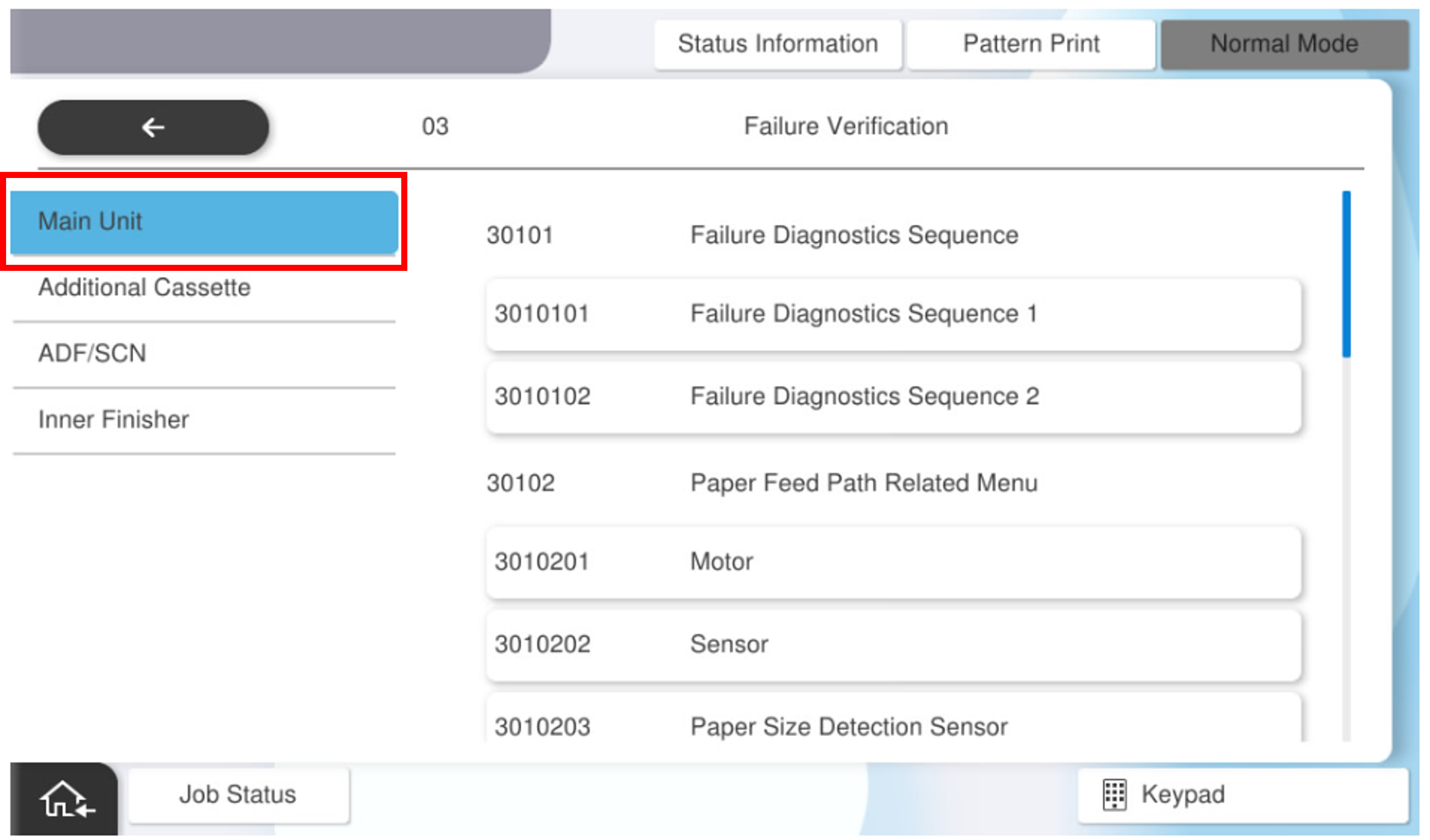View Job Status
This screenshot has height=840, width=1430.
238,794
